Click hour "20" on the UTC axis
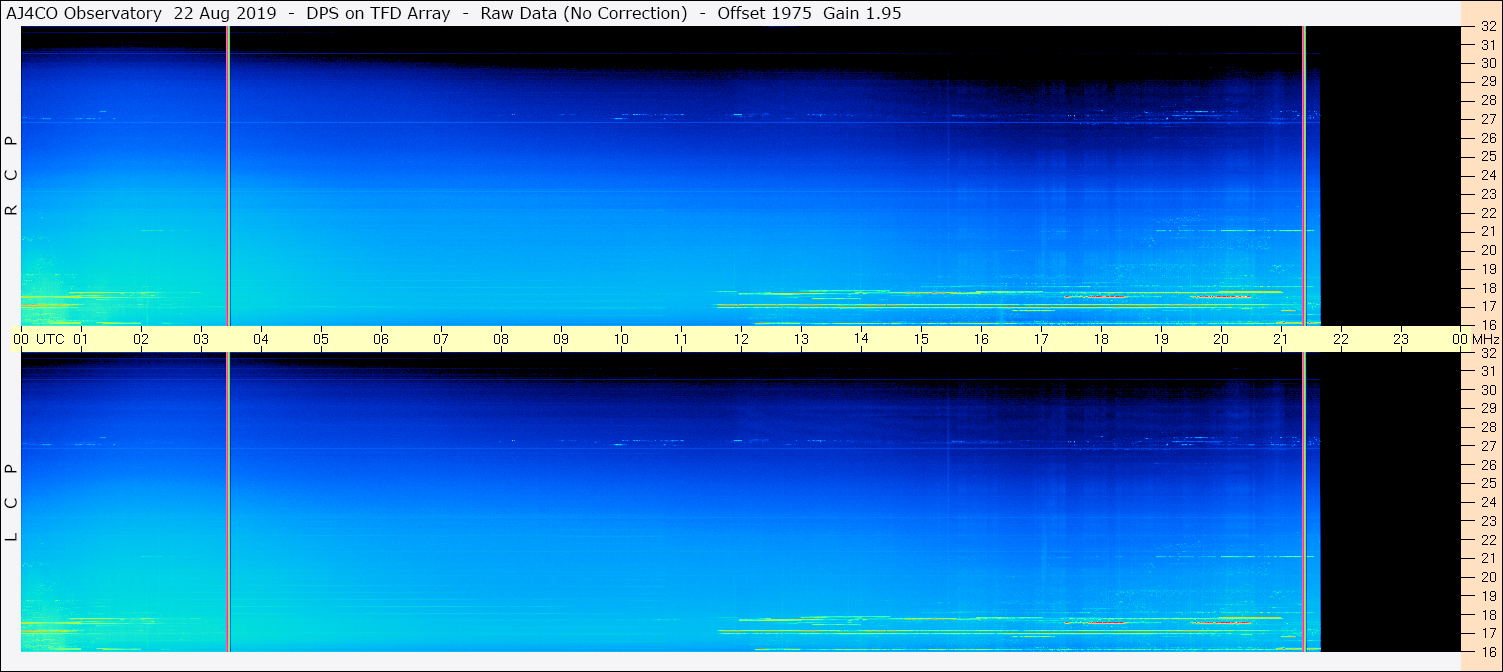The width and height of the screenshot is (1503, 672). coord(1221,339)
